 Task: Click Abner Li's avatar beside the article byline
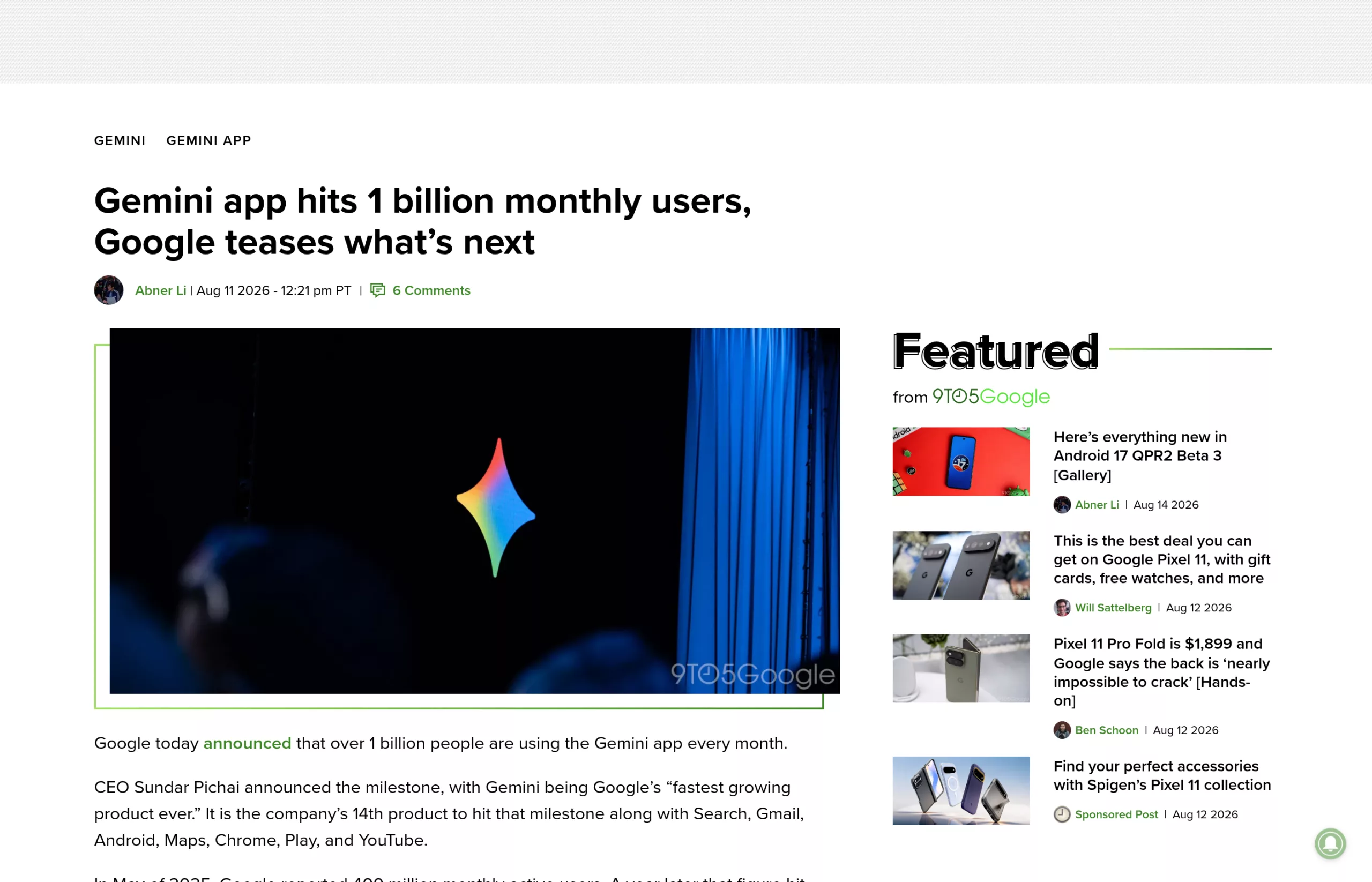pyautogui.click(x=109, y=290)
